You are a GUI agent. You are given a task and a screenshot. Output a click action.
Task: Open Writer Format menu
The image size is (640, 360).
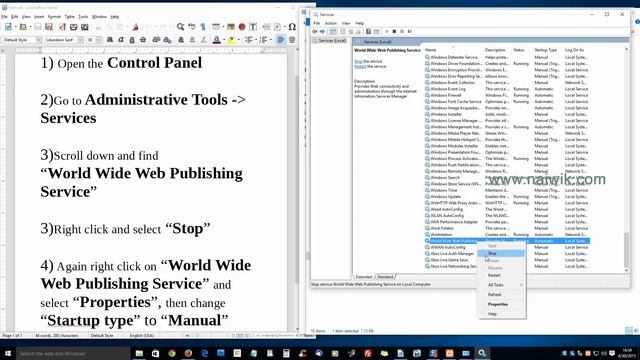54,17
